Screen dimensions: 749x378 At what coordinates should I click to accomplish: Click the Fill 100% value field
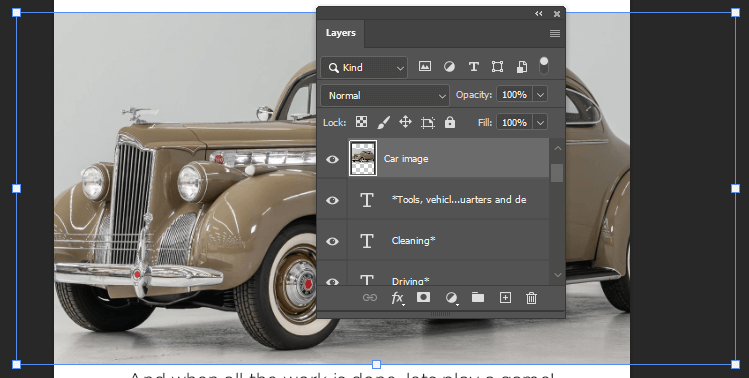[x=514, y=123]
